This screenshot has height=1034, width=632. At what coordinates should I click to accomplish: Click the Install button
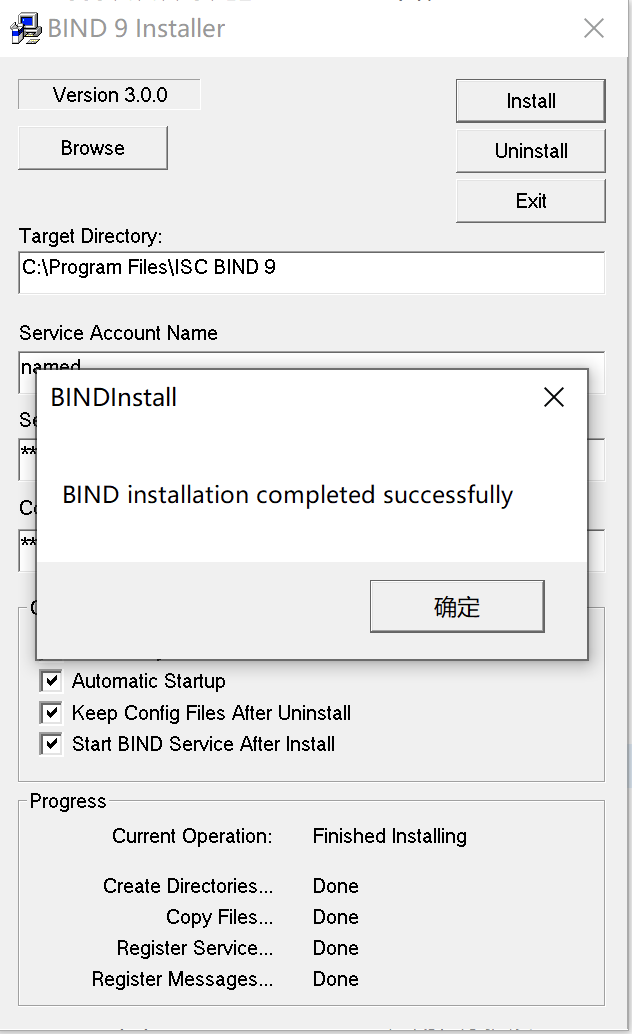click(530, 101)
